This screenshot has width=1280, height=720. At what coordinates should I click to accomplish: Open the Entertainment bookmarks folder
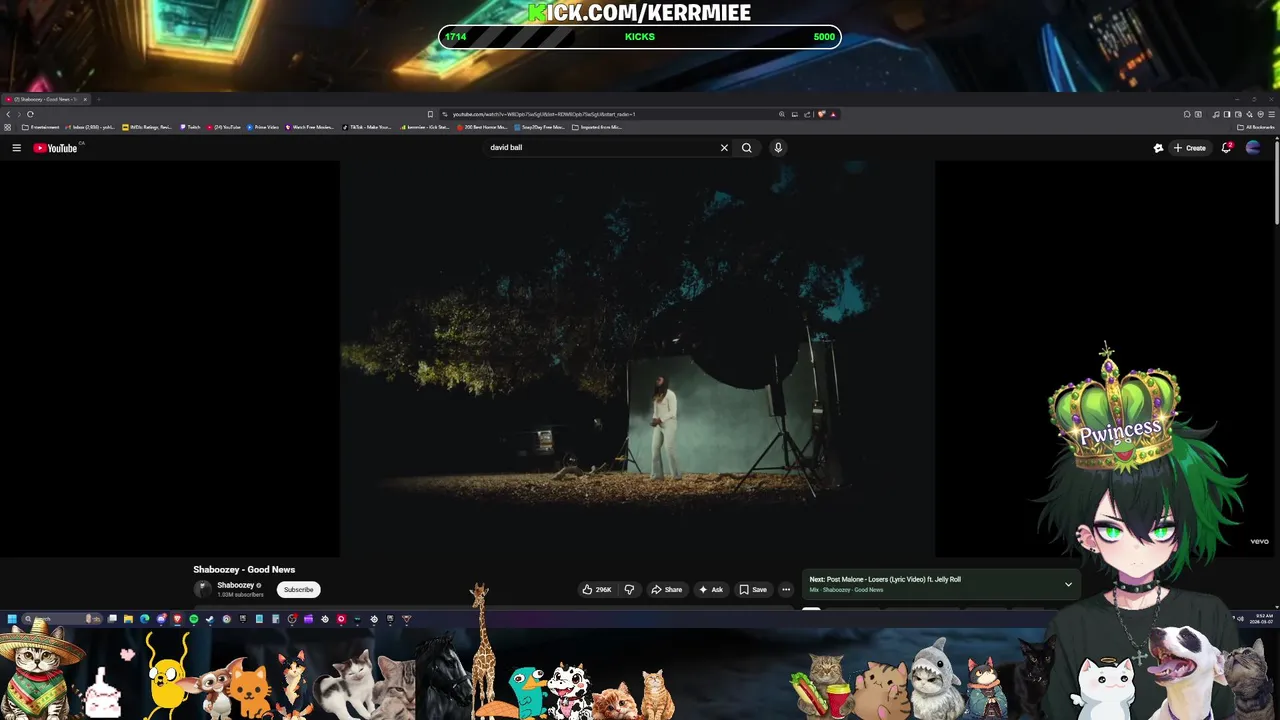(41, 127)
